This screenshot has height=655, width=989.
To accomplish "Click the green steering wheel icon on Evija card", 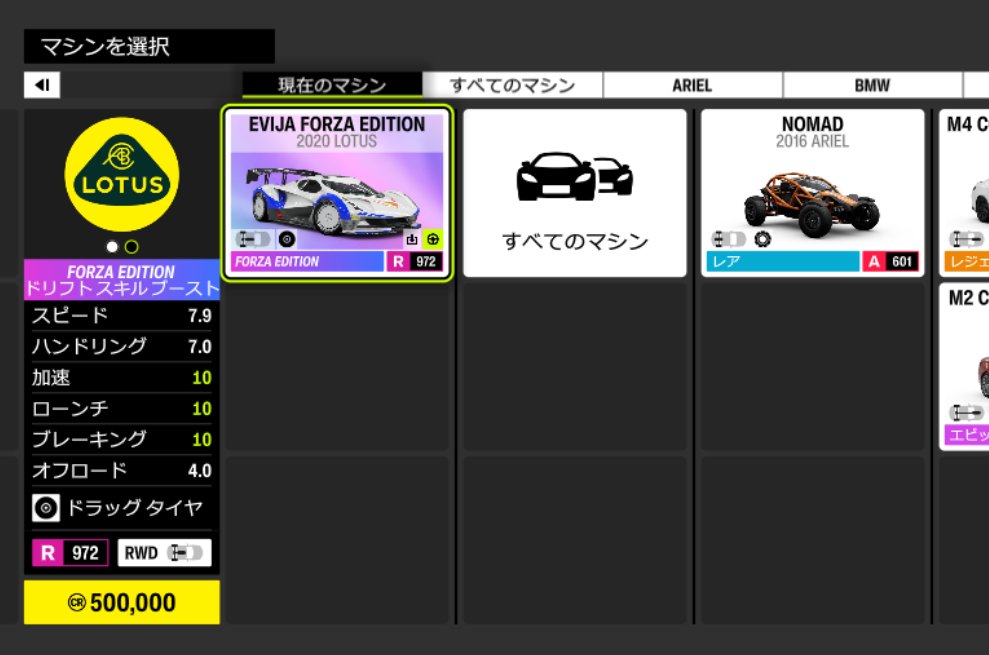I will click(433, 239).
